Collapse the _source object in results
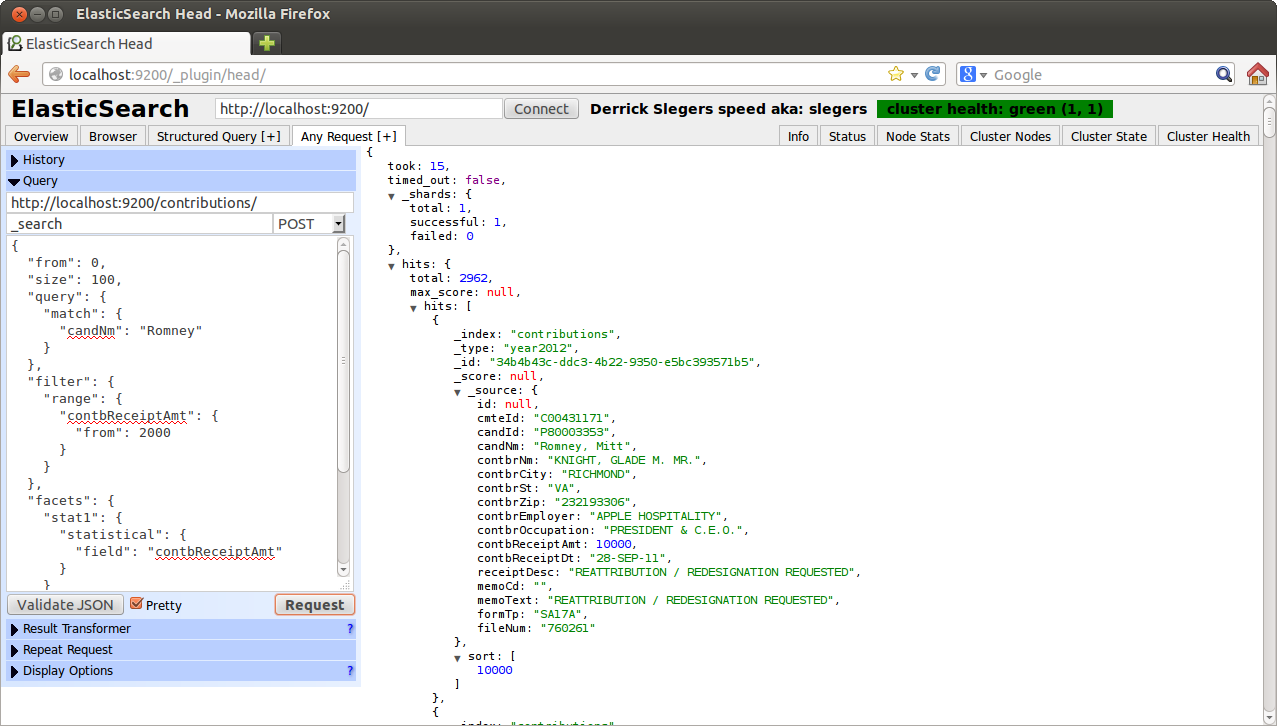Image resolution: width=1277 pixels, height=726 pixels. click(457, 390)
